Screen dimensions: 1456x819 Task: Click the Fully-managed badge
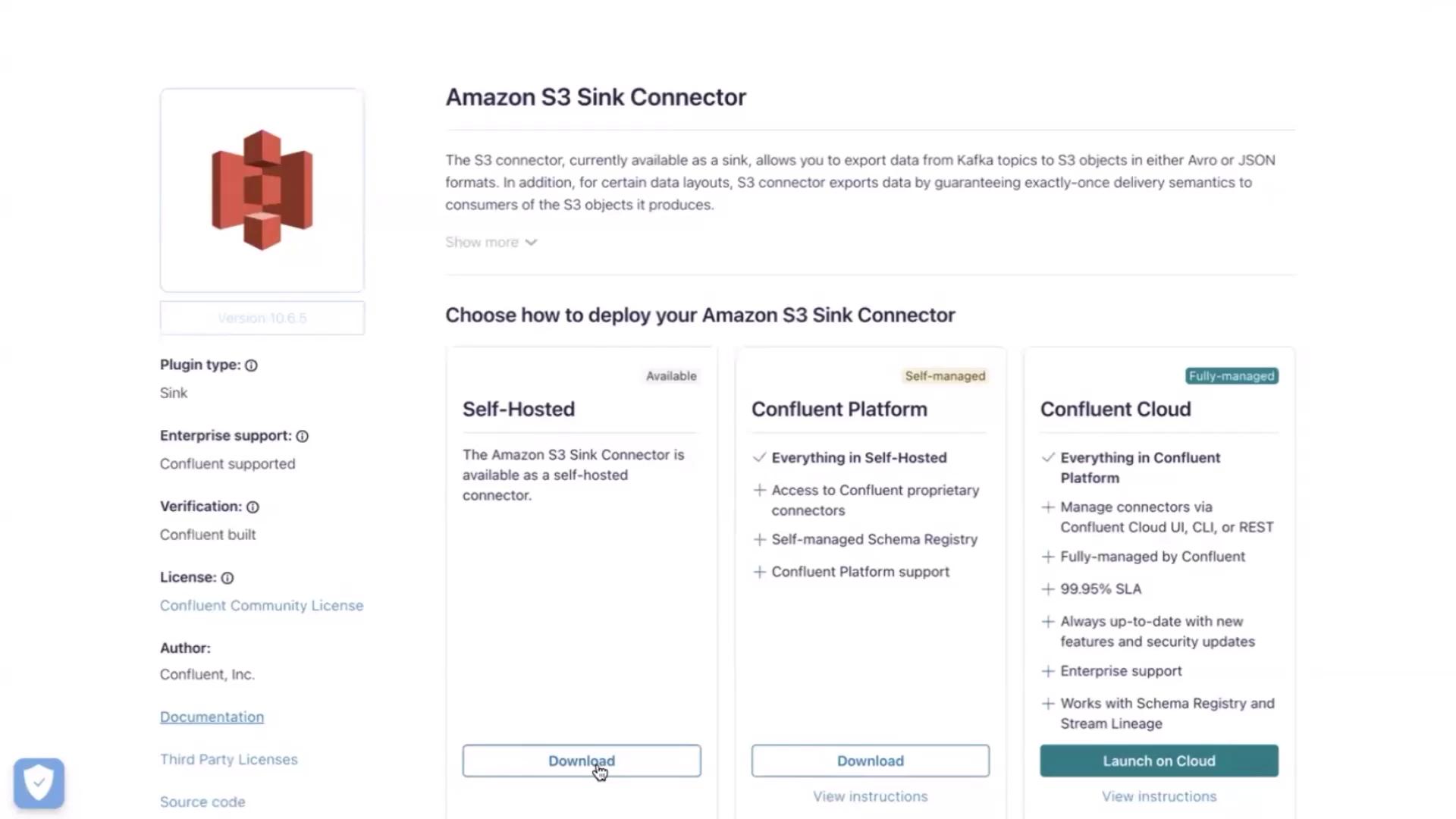point(1232,376)
